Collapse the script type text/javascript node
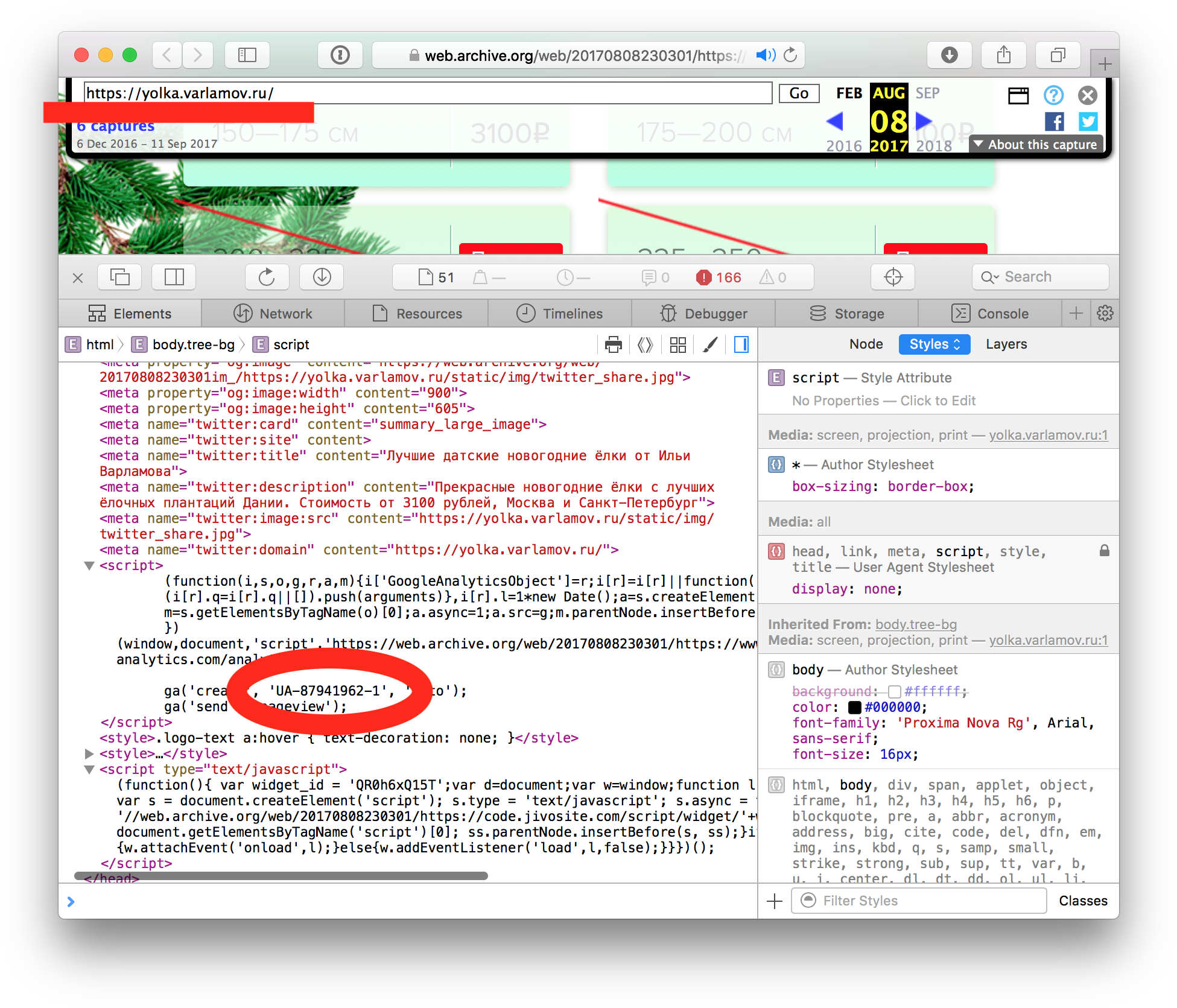Screen dimensions: 1177x1008 (x=89, y=770)
